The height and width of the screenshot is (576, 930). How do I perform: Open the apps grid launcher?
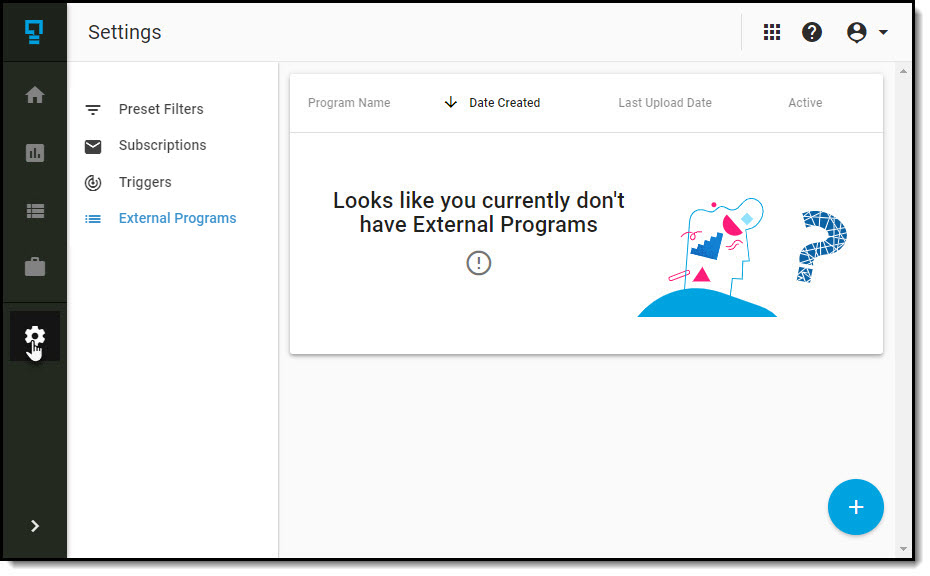772,32
